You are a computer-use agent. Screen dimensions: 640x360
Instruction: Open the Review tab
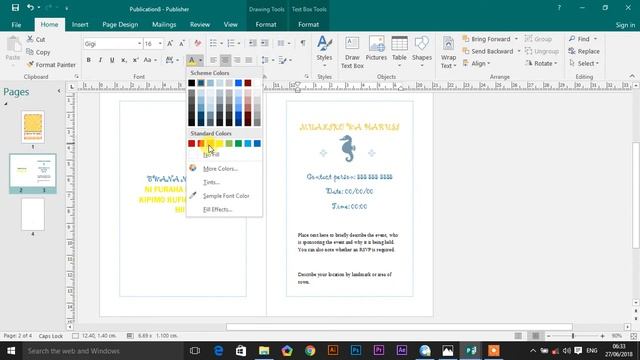pos(200,24)
